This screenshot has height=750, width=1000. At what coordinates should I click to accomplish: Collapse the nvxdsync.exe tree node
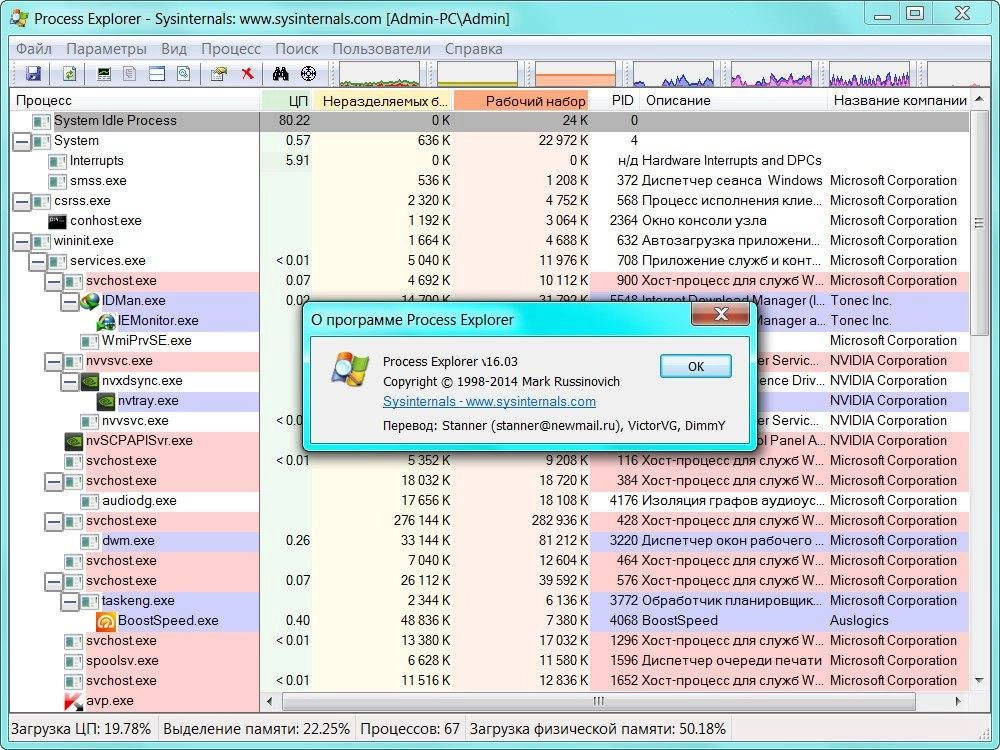pos(70,381)
